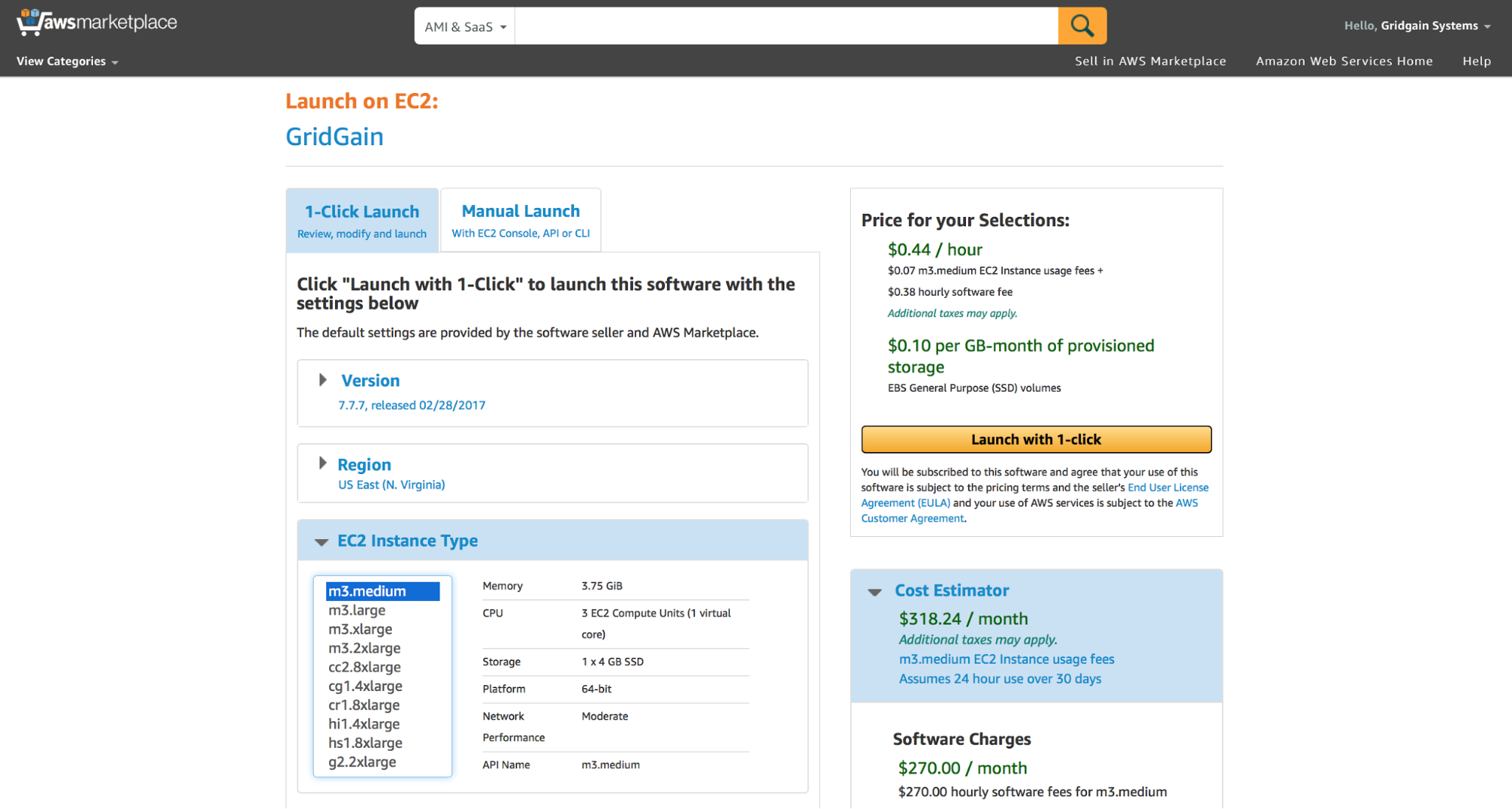Focus the marketplace search input field

tap(786, 26)
